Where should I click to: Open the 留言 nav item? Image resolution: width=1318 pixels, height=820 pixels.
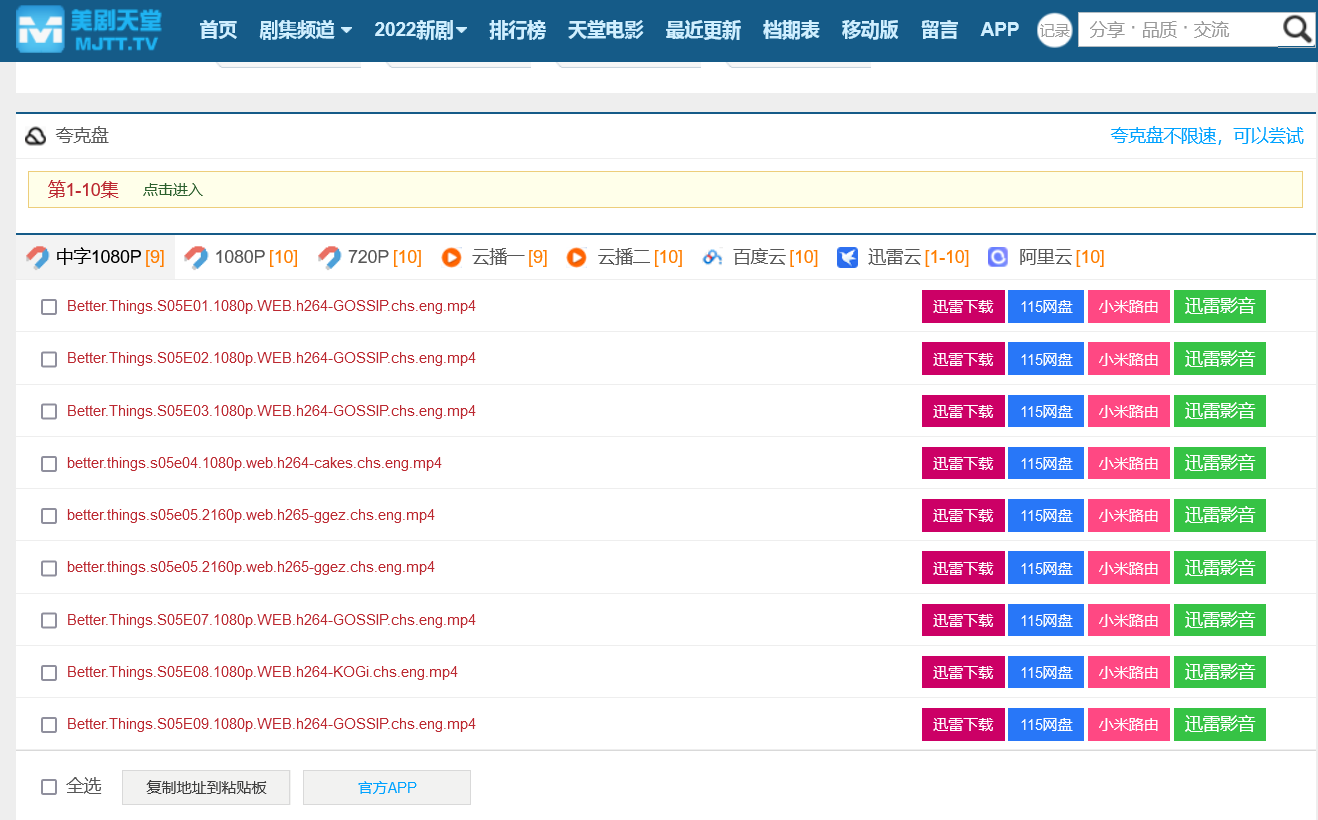pos(940,30)
